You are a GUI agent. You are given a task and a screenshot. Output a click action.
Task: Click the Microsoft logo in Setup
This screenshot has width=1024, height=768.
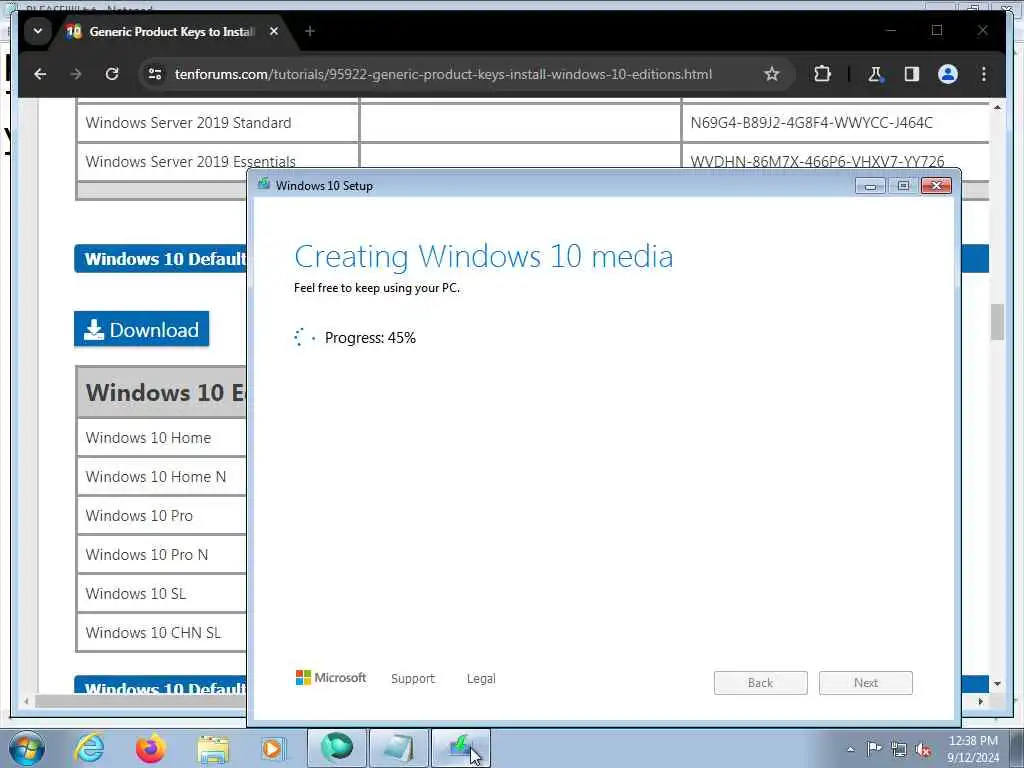[331, 678]
